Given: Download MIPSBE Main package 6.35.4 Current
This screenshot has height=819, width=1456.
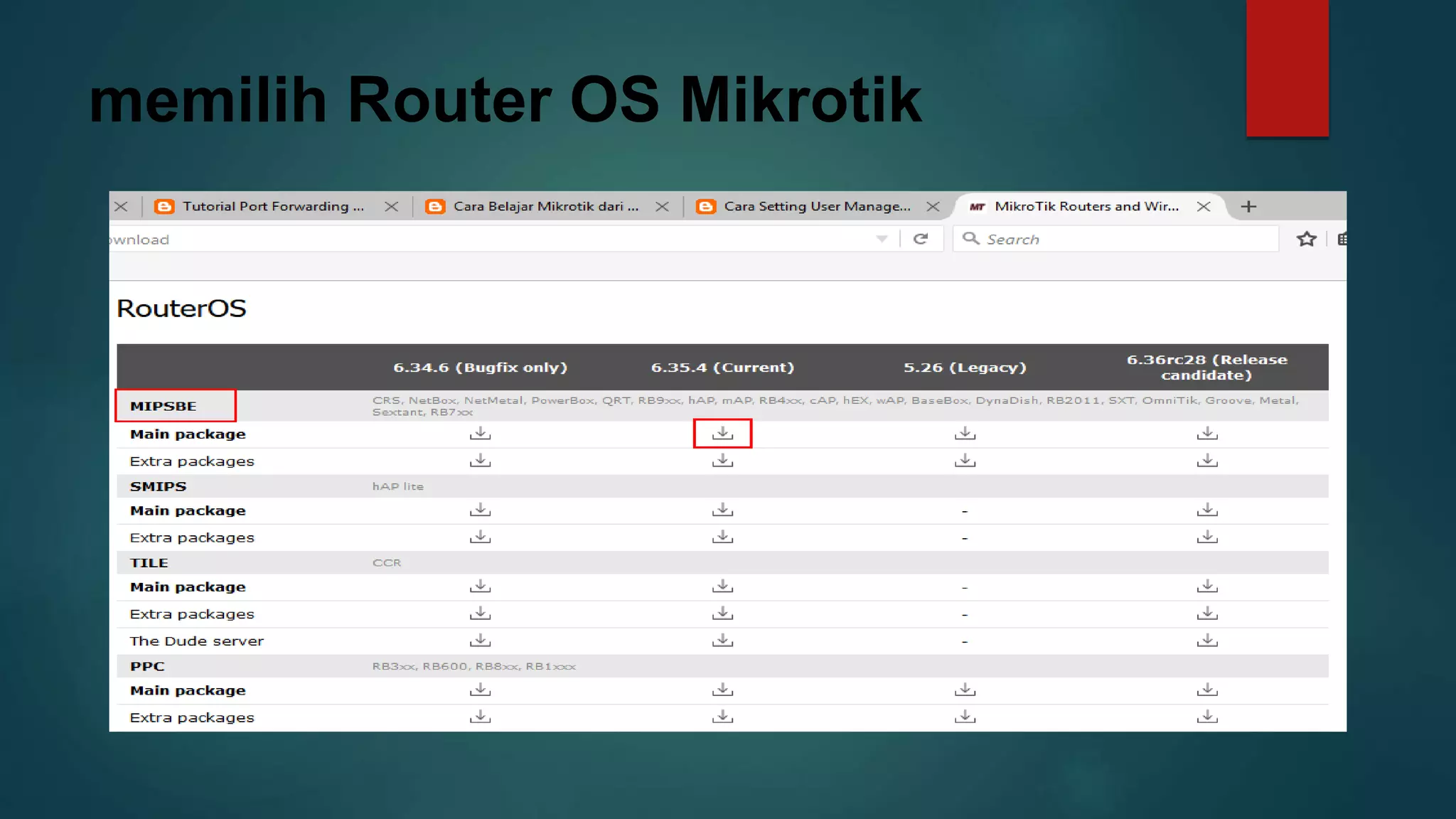Looking at the screenshot, I should (722, 433).
